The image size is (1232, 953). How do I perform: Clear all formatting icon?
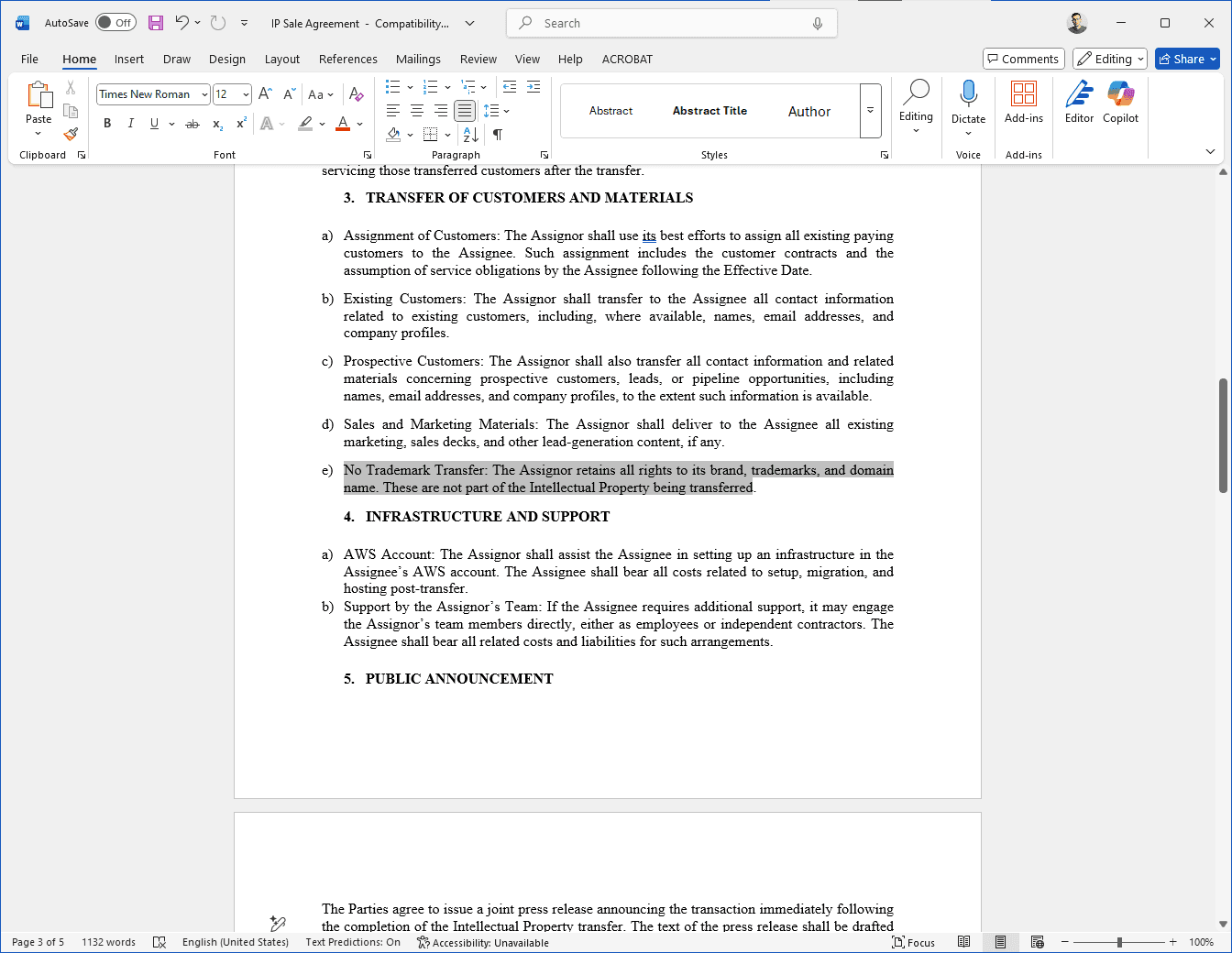pyautogui.click(x=357, y=93)
